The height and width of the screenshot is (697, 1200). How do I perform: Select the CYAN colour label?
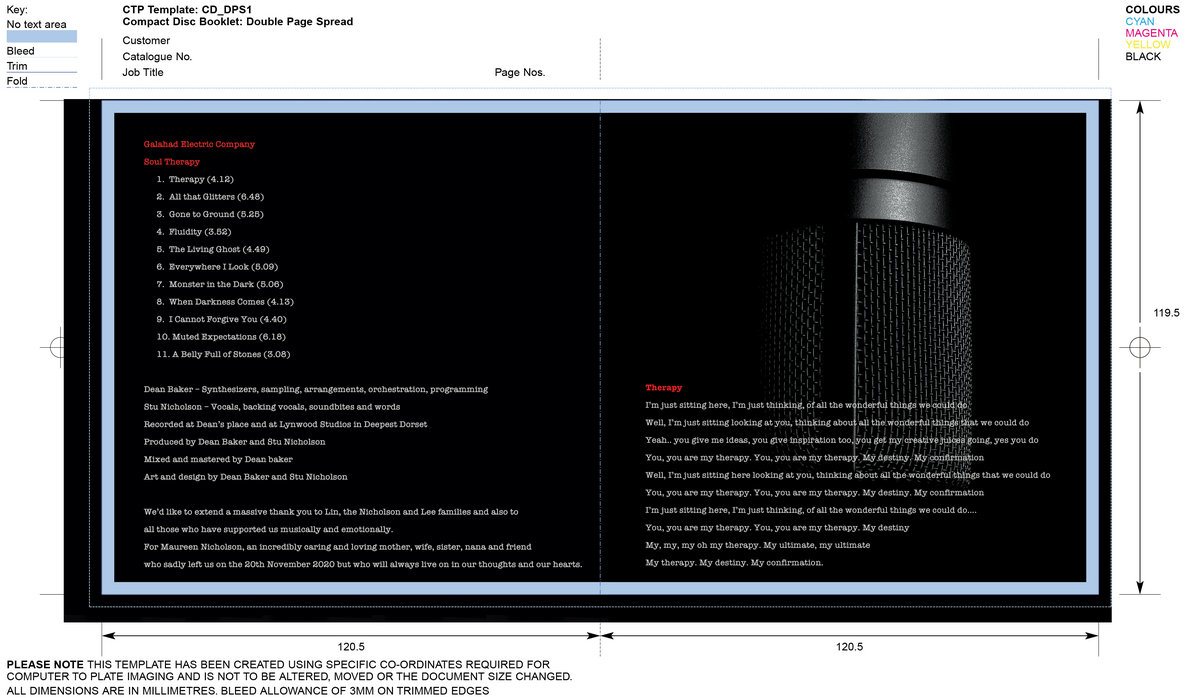[1139, 21]
